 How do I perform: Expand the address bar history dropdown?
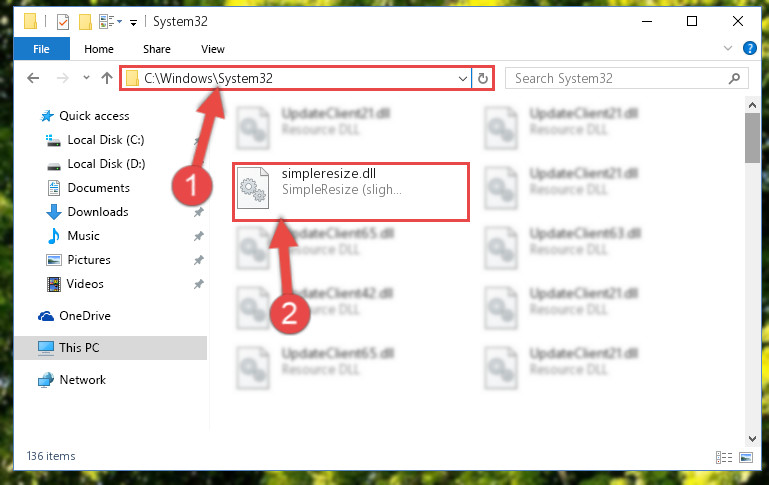click(x=462, y=78)
